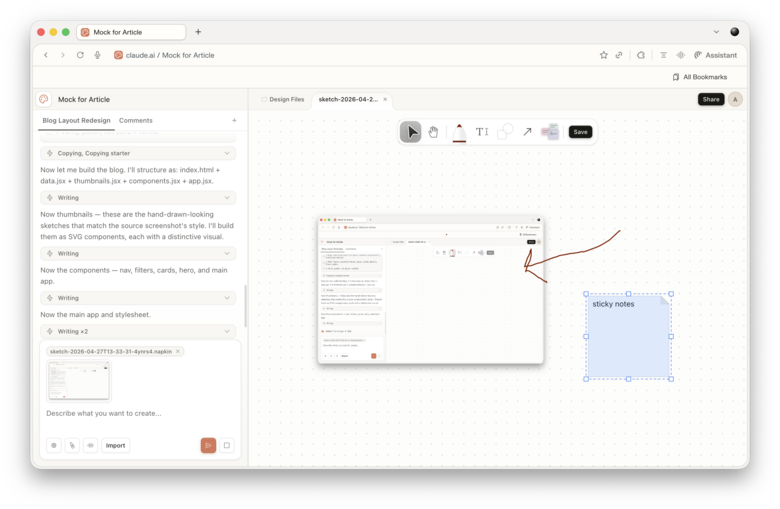Go forward in browser history

[63, 55]
